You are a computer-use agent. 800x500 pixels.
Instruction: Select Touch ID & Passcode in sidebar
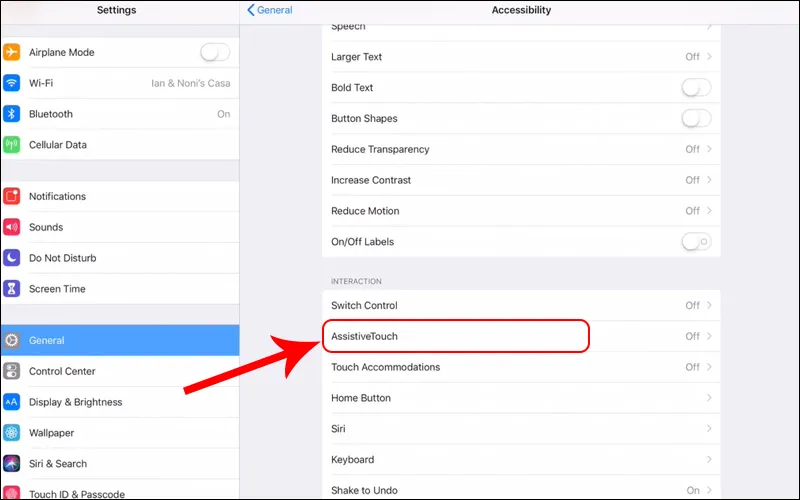pyautogui.click(x=120, y=490)
